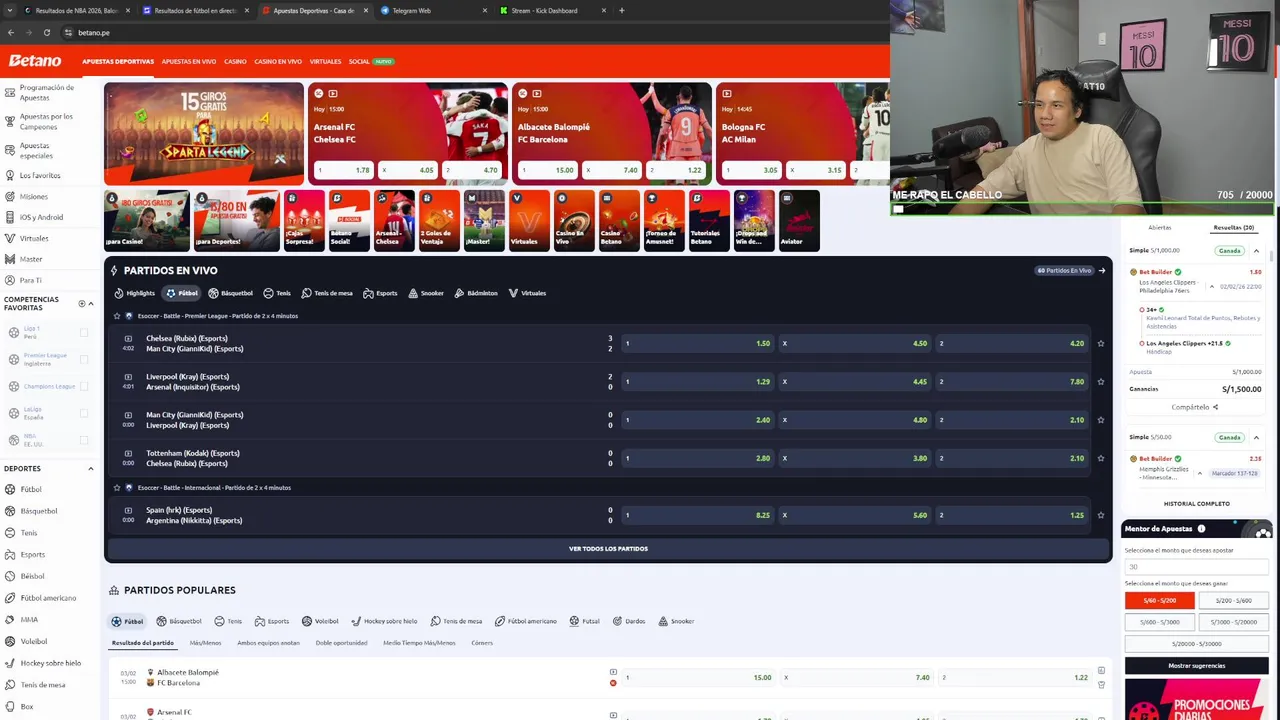
Task: Open the Apuestas en Vivo menu
Action: (189, 61)
